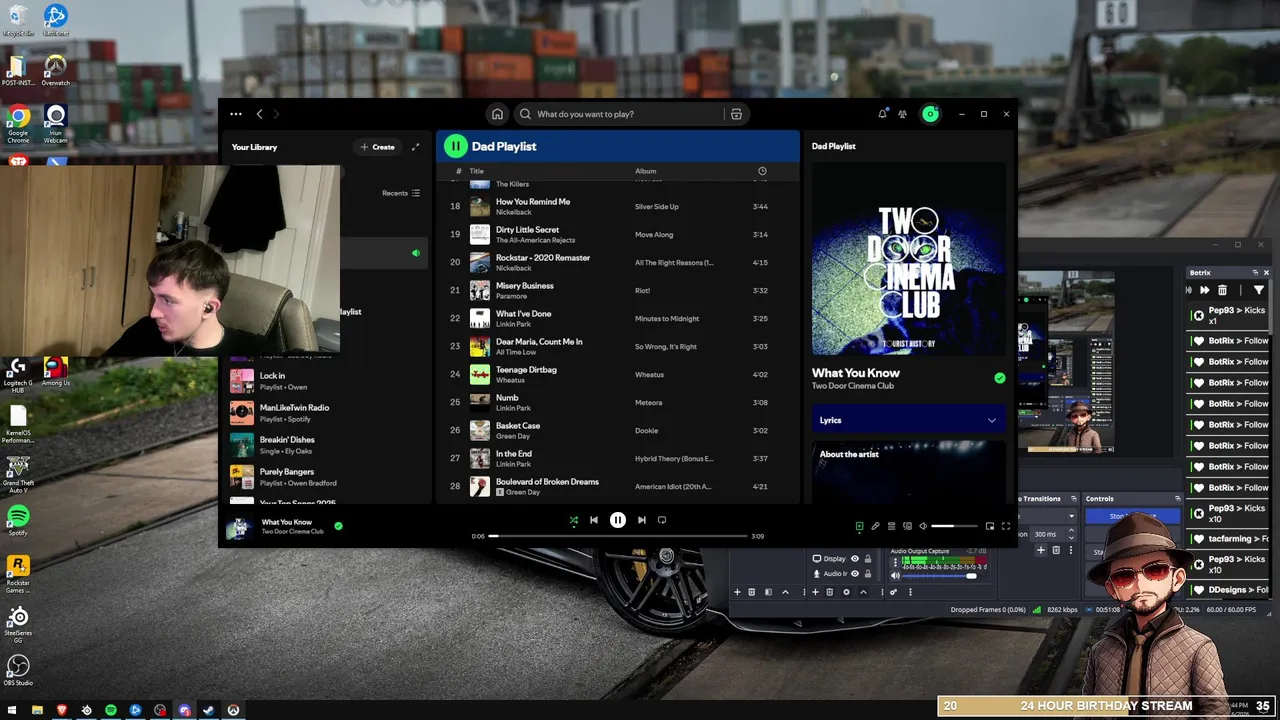Open Google Chrome desktop shortcut

(x=18, y=124)
